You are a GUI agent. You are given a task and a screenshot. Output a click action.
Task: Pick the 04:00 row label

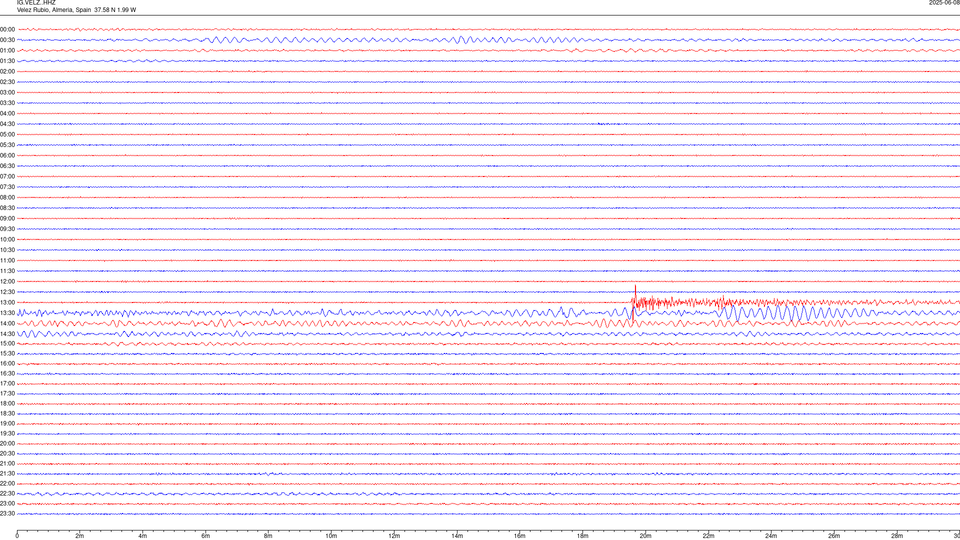[7, 114]
